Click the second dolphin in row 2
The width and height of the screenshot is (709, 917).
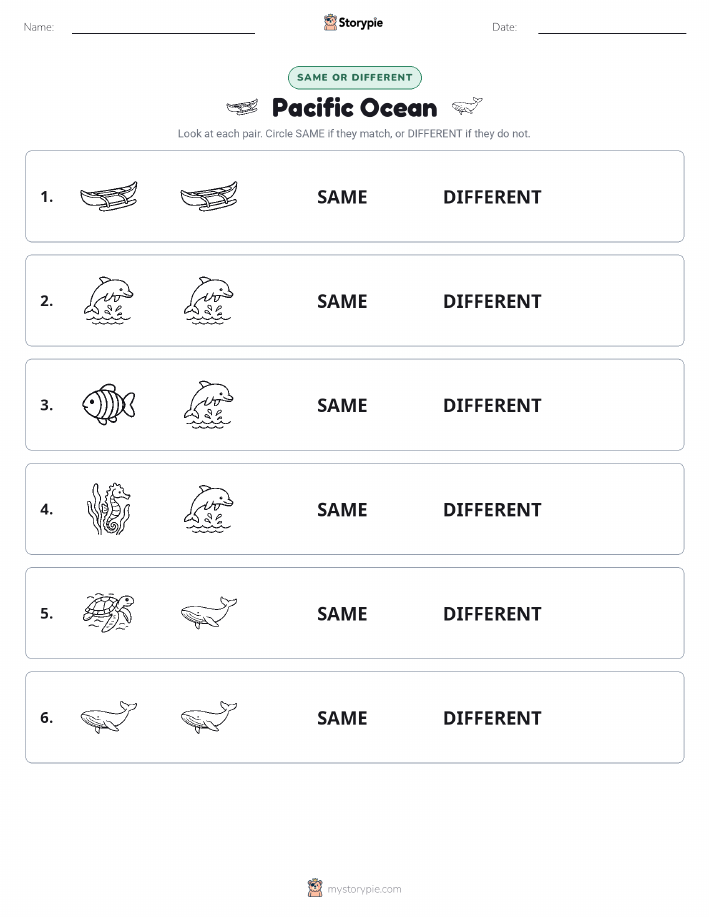click(x=209, y=300)
